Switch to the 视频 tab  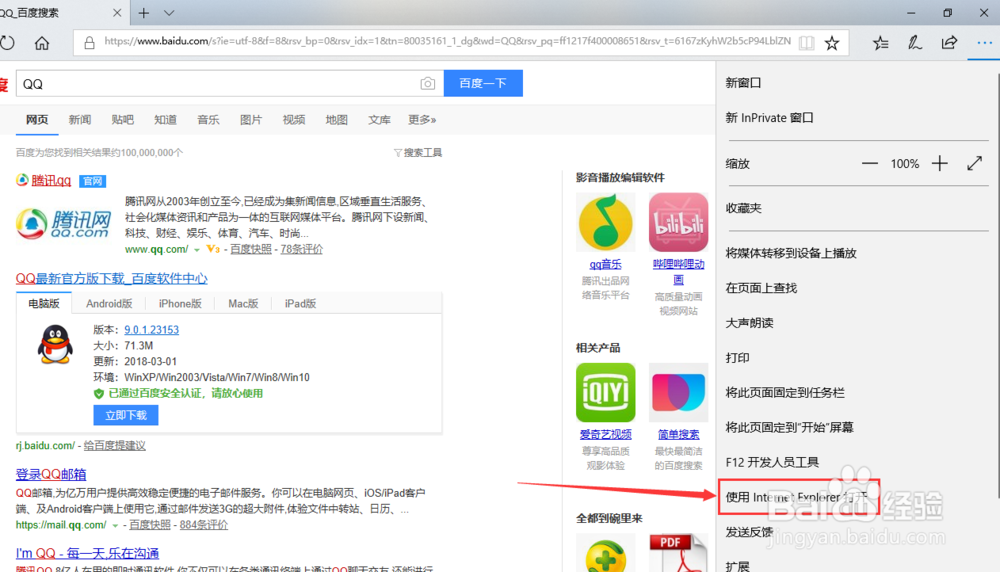point(293,120)
